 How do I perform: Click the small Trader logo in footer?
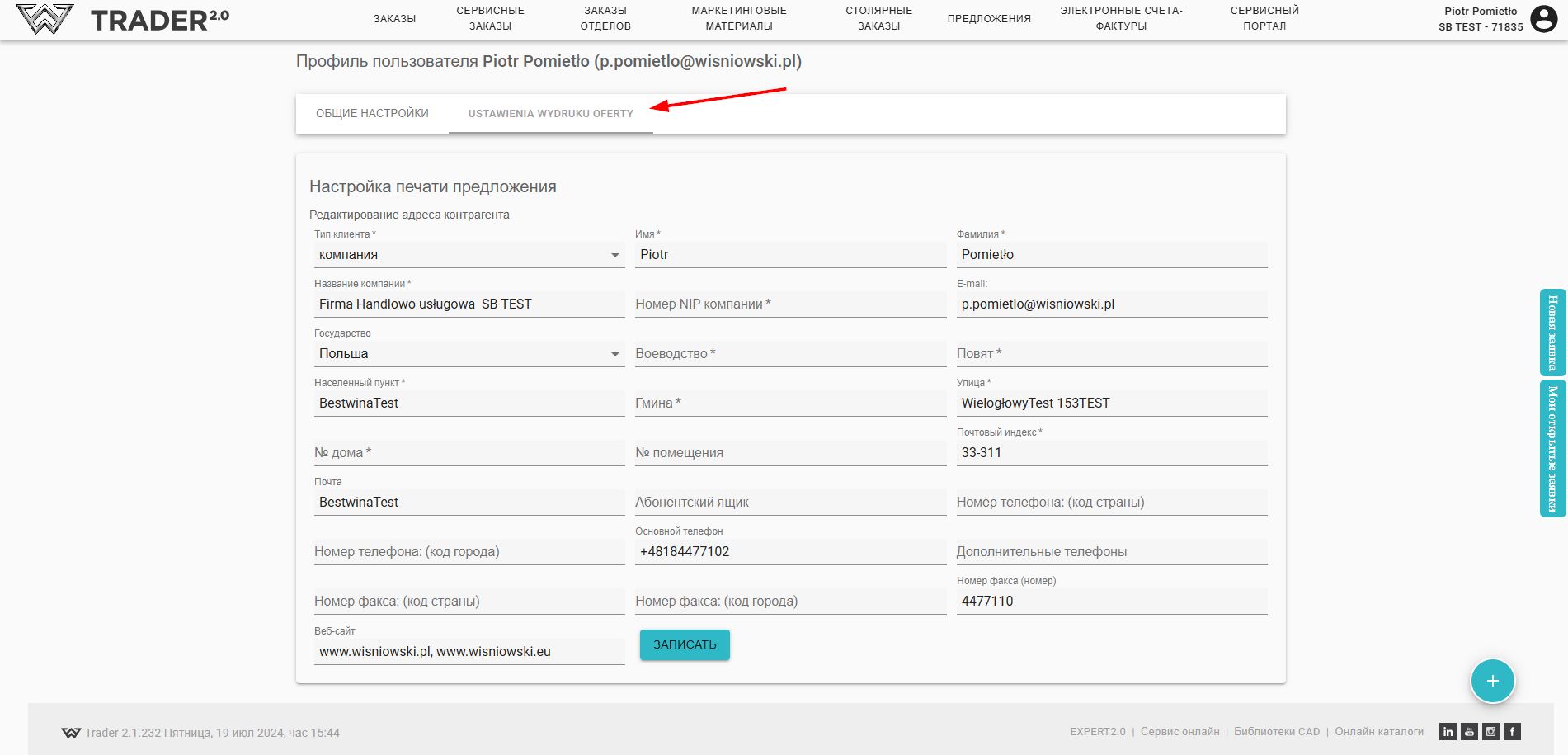tap(71, 733)
